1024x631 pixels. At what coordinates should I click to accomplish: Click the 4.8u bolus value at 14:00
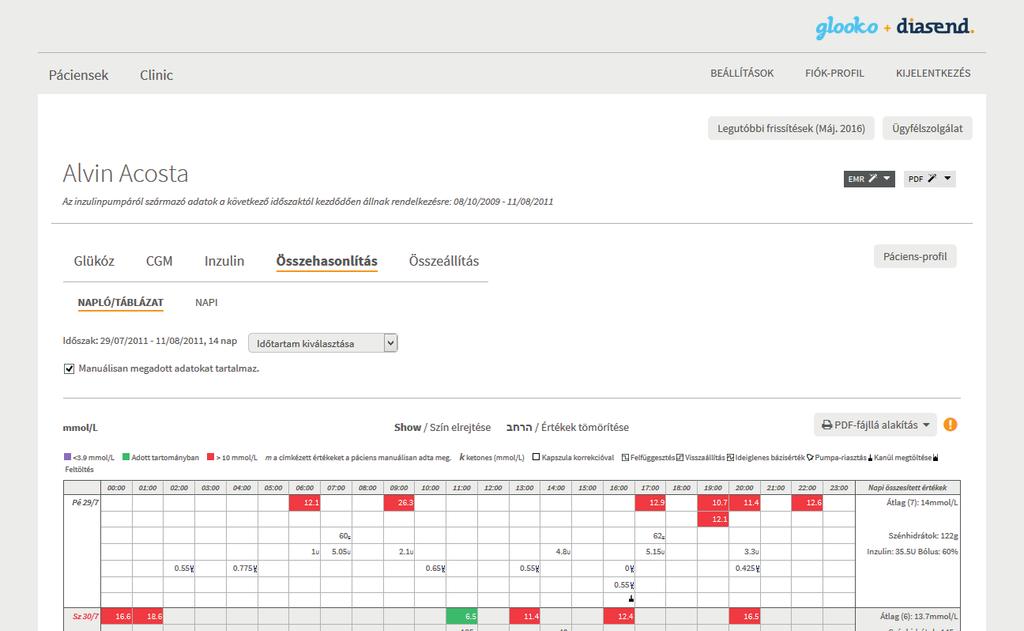(x=563, y=552)
